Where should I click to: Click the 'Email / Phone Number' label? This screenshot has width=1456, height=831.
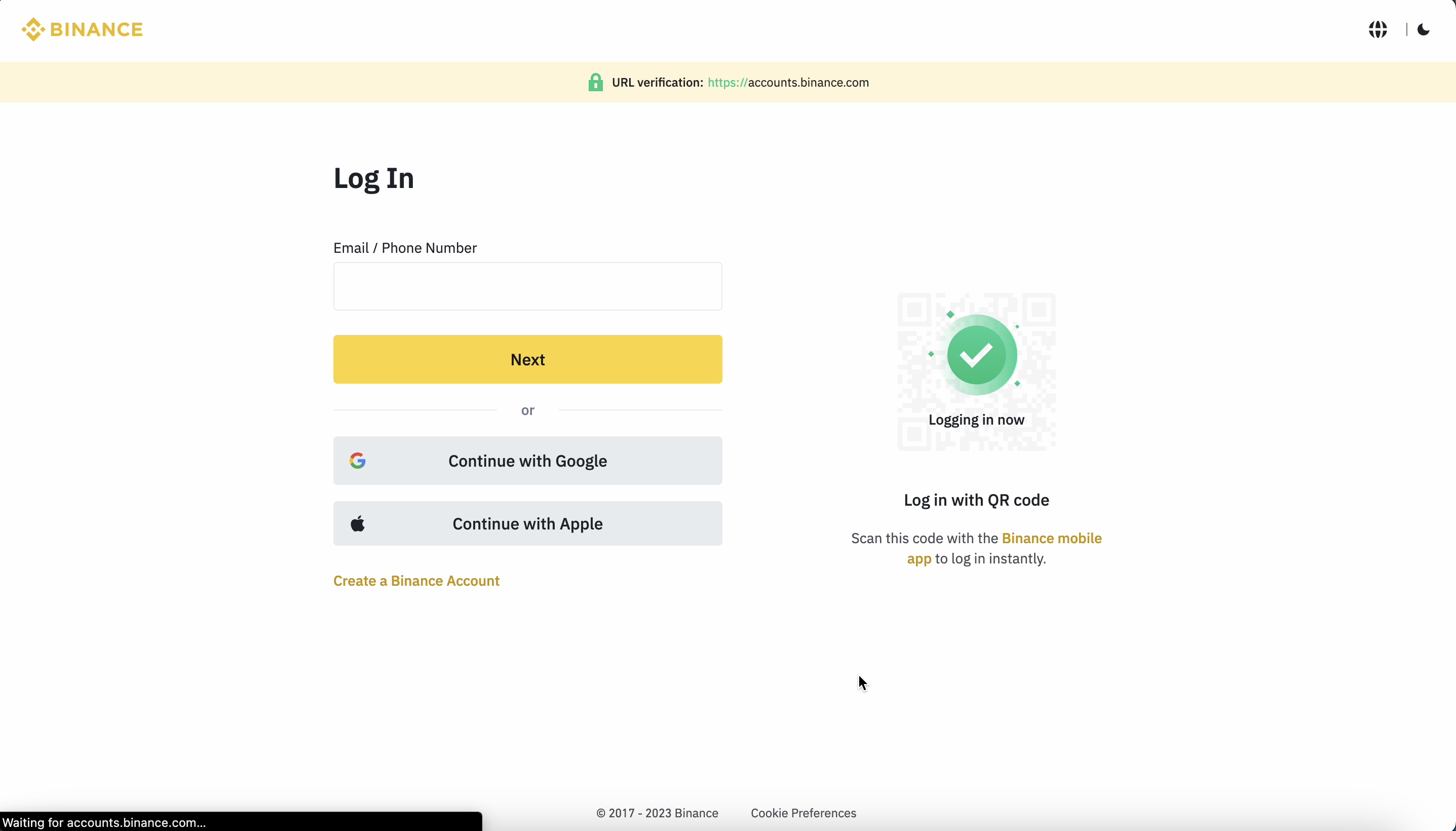405,248
